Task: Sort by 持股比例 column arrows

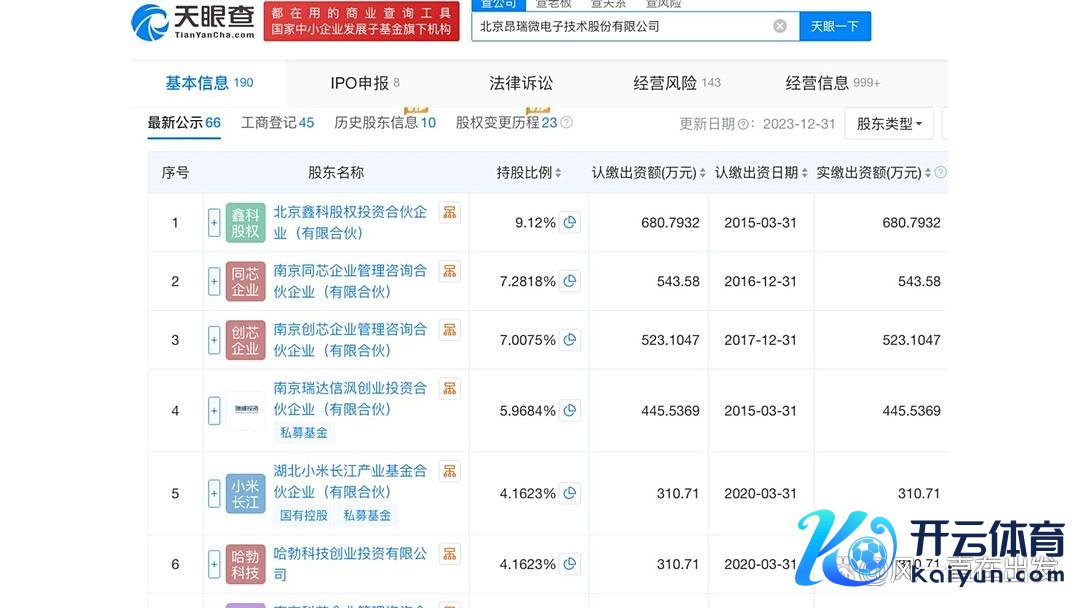Action: 558,173
